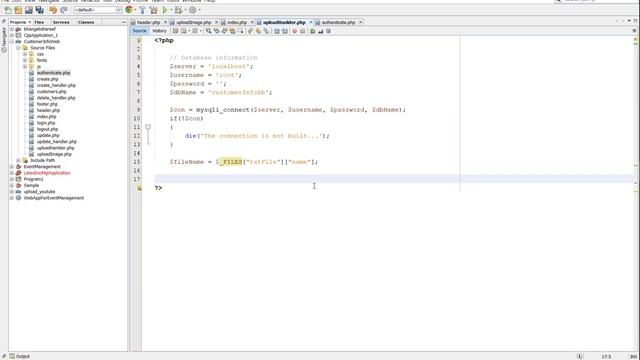Image resolution: width=640 pixels, height=360 pixels.
Task: Click the Save All toolbar icon
Action: click(40, 10)
